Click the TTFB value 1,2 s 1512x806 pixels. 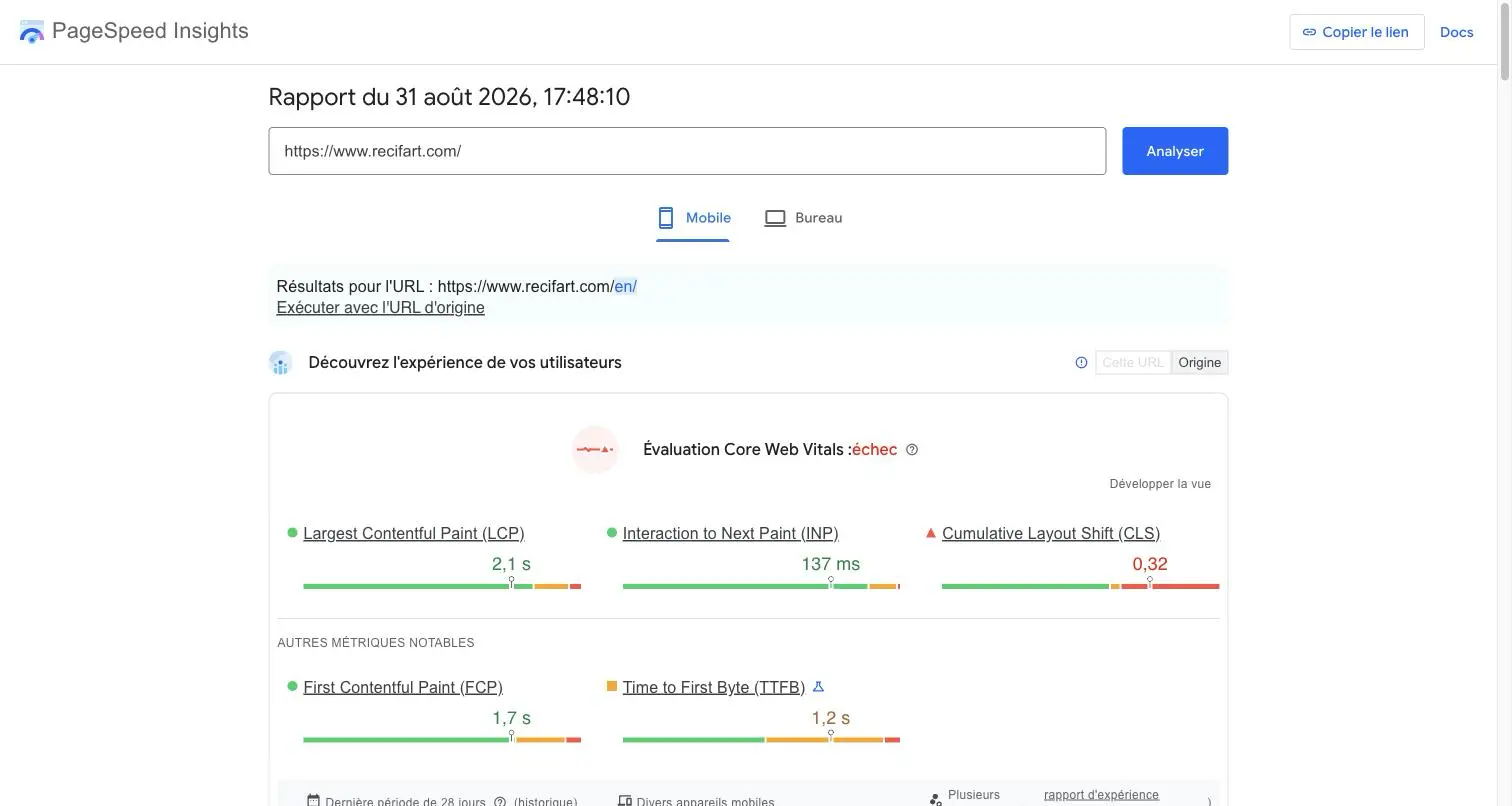(x=830, y=718)
